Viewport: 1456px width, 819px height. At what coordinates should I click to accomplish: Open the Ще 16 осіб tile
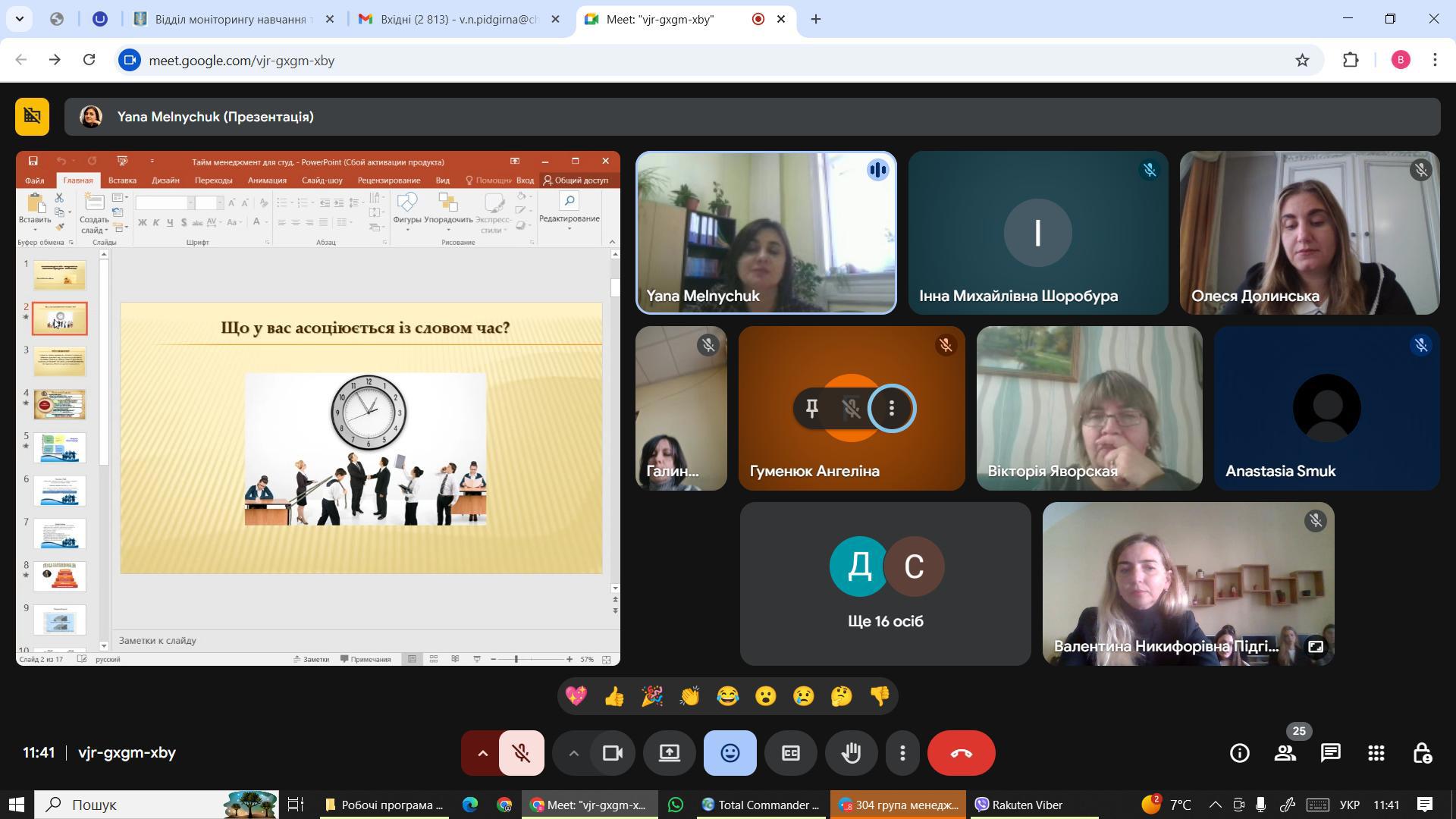(x=885, y=584)
